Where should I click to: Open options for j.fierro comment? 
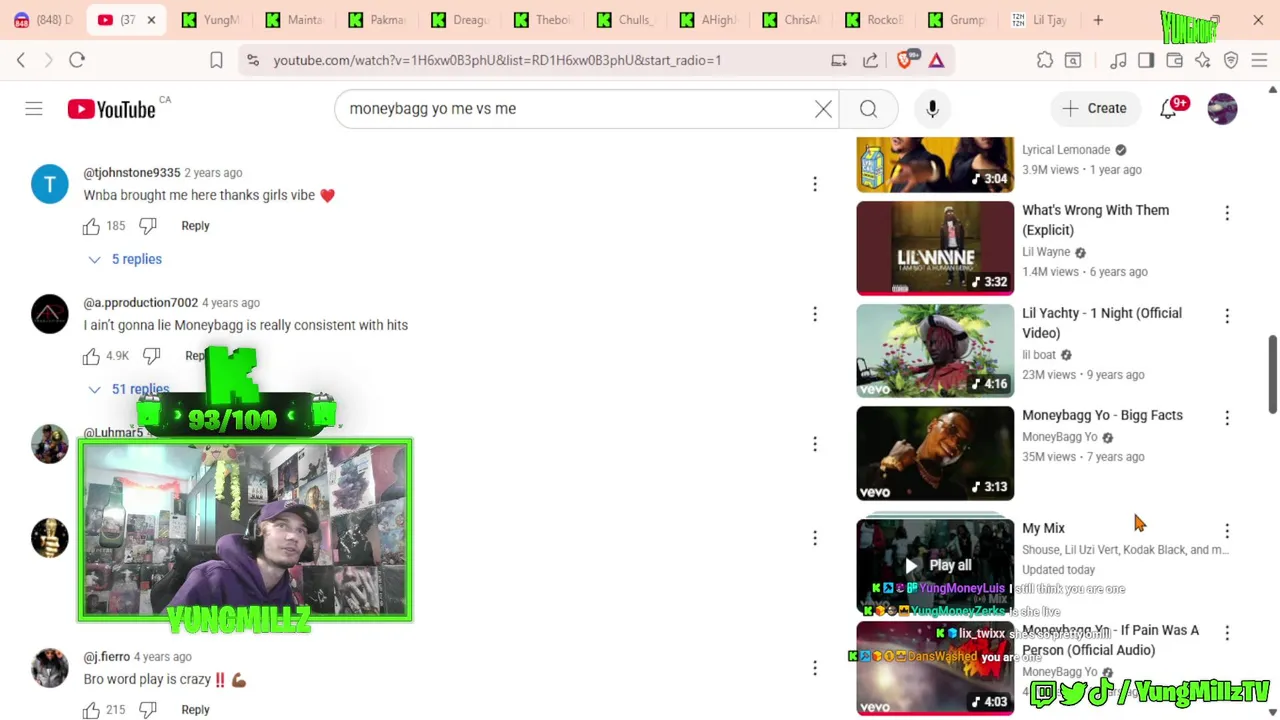(x=815, y=668)
